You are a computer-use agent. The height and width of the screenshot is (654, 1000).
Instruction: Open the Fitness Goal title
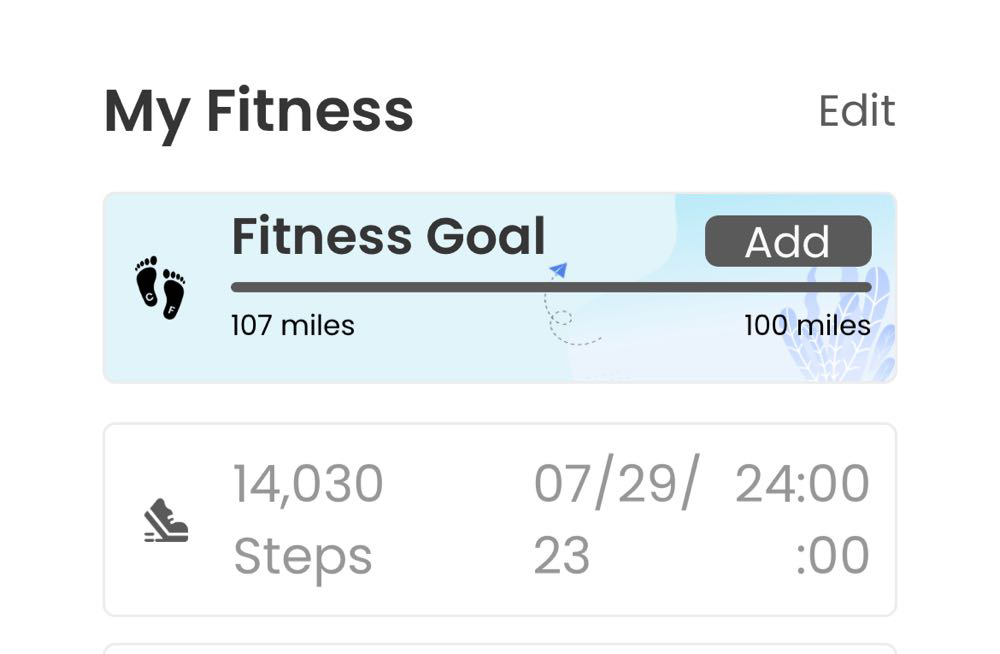[x=388, y=237]
